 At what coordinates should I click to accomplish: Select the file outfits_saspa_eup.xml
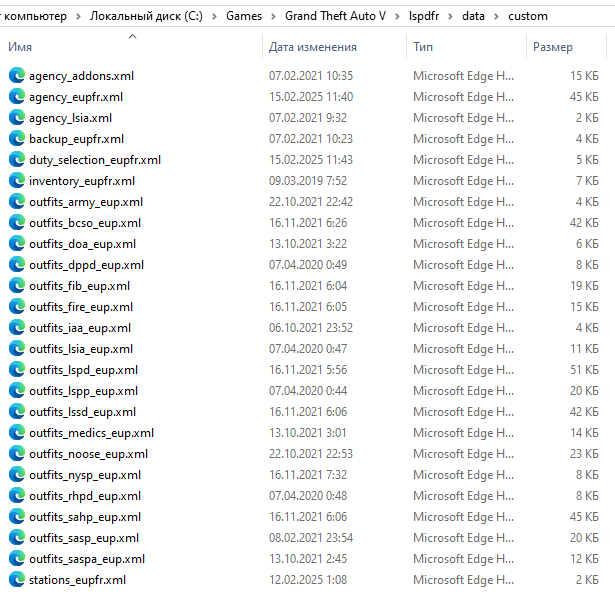[87, 559]
